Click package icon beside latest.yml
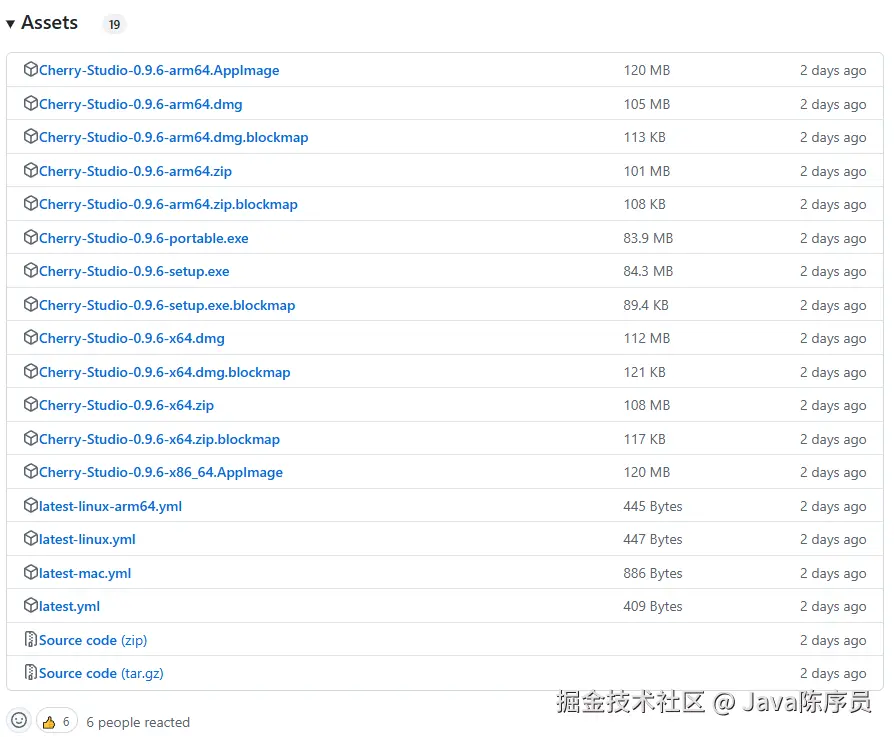894x737 pixels. point(30,605)
